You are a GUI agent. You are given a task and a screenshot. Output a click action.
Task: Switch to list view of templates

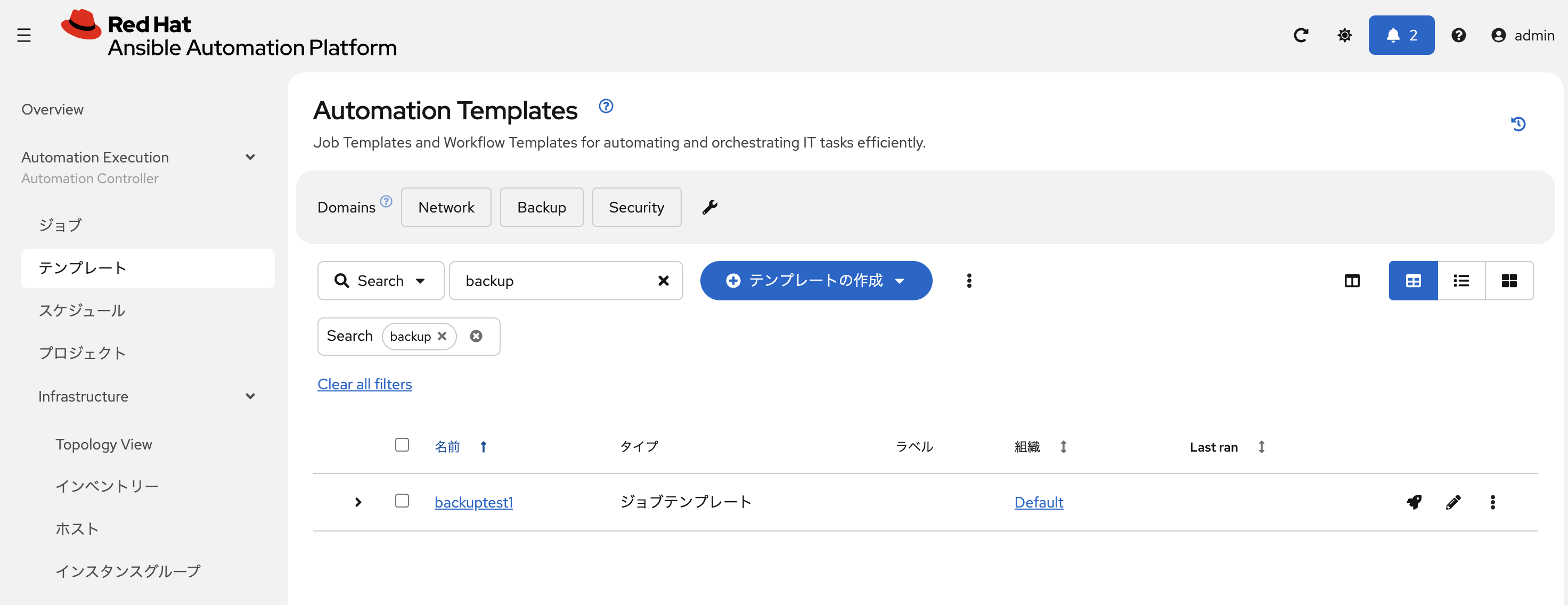(x=1461, y=281)
